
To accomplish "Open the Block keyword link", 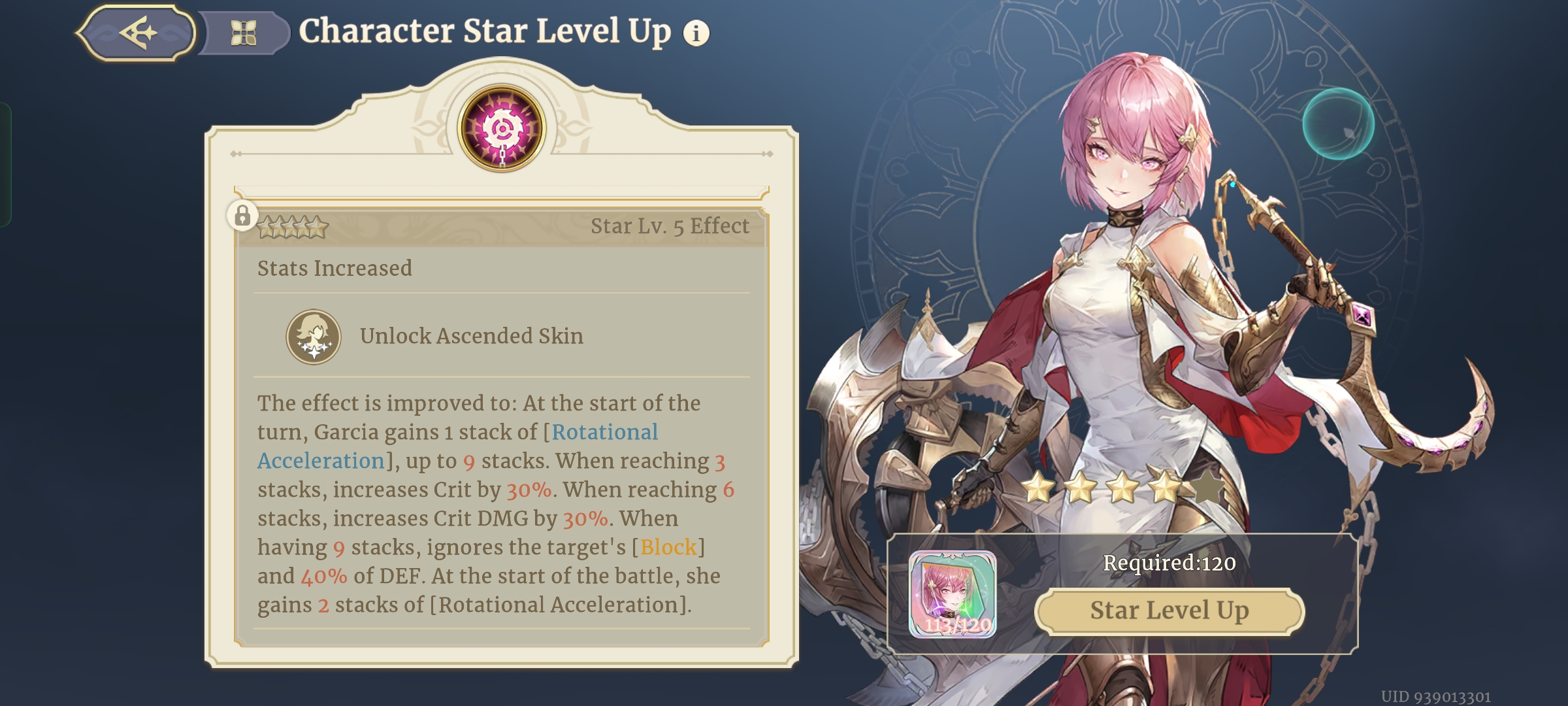I will 668,547.
